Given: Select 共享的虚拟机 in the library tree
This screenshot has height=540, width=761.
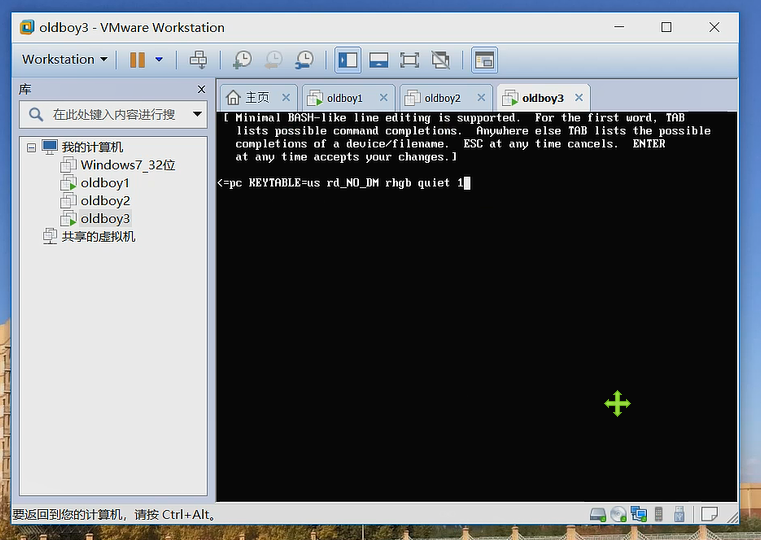Looking at the screenshot, I should (x=98, y=237).
